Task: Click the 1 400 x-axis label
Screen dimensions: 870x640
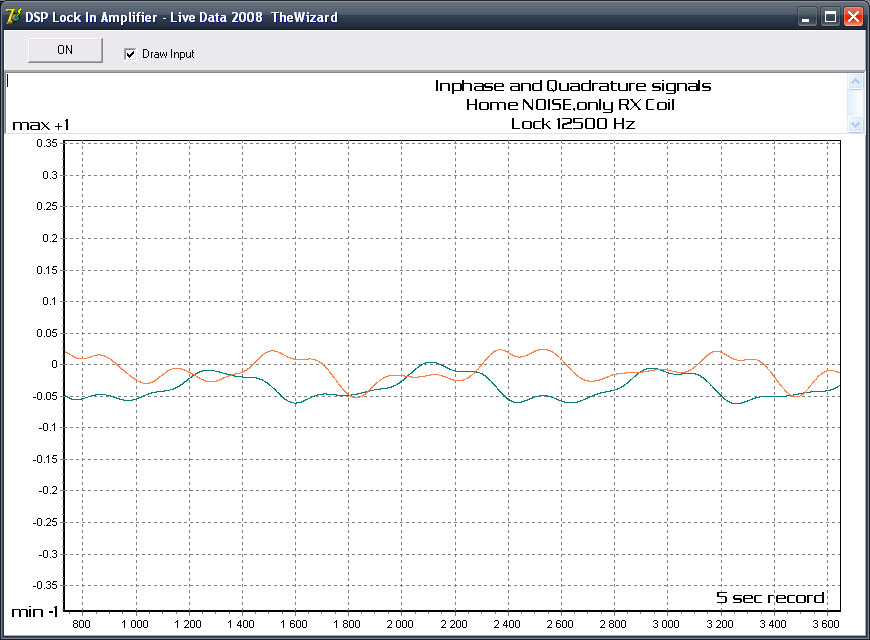Action: pos(241,624)
